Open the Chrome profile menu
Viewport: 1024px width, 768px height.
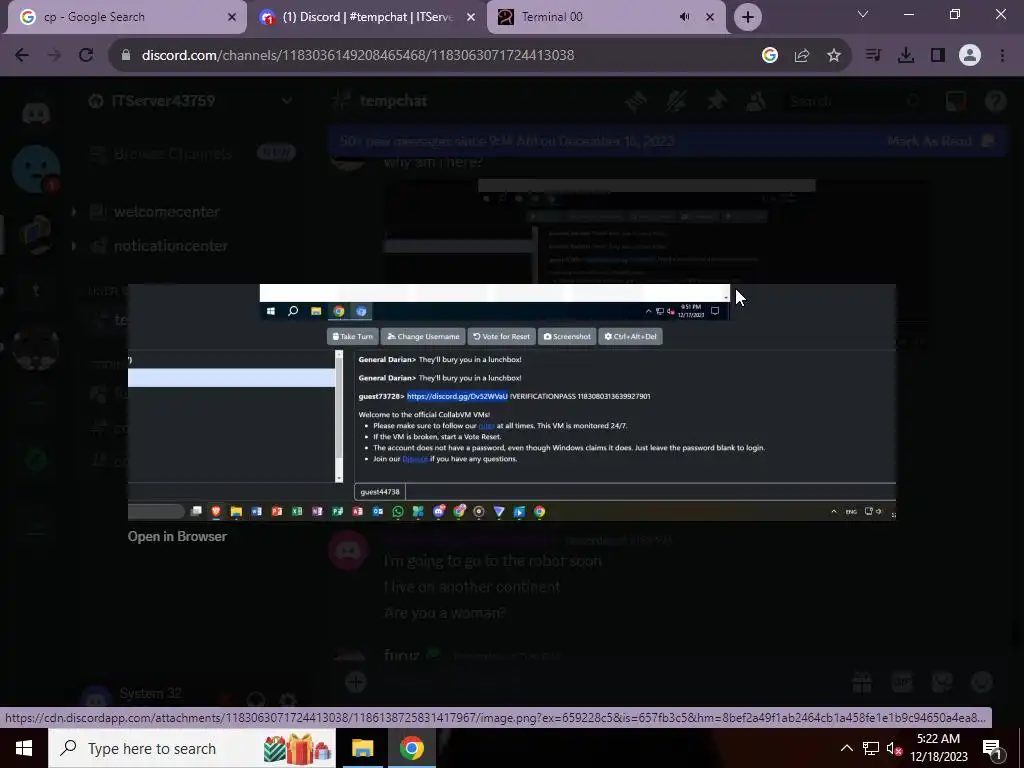970,56
